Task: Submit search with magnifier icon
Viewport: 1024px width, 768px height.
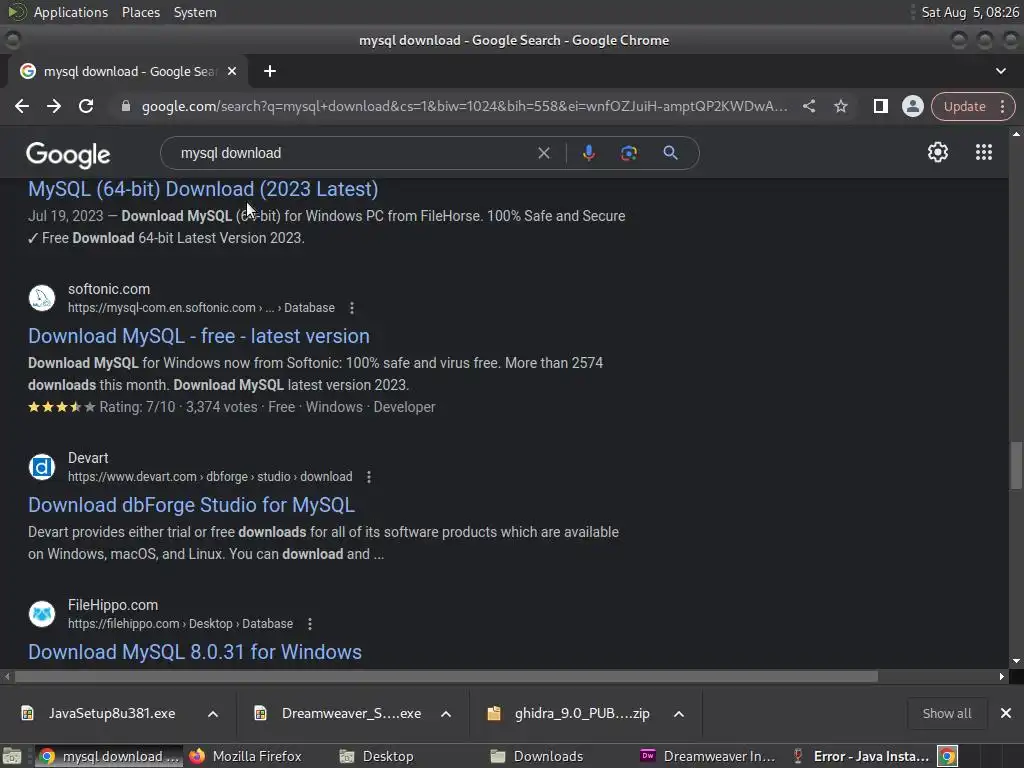Action: pyautogui.click(x=670, y=153)
